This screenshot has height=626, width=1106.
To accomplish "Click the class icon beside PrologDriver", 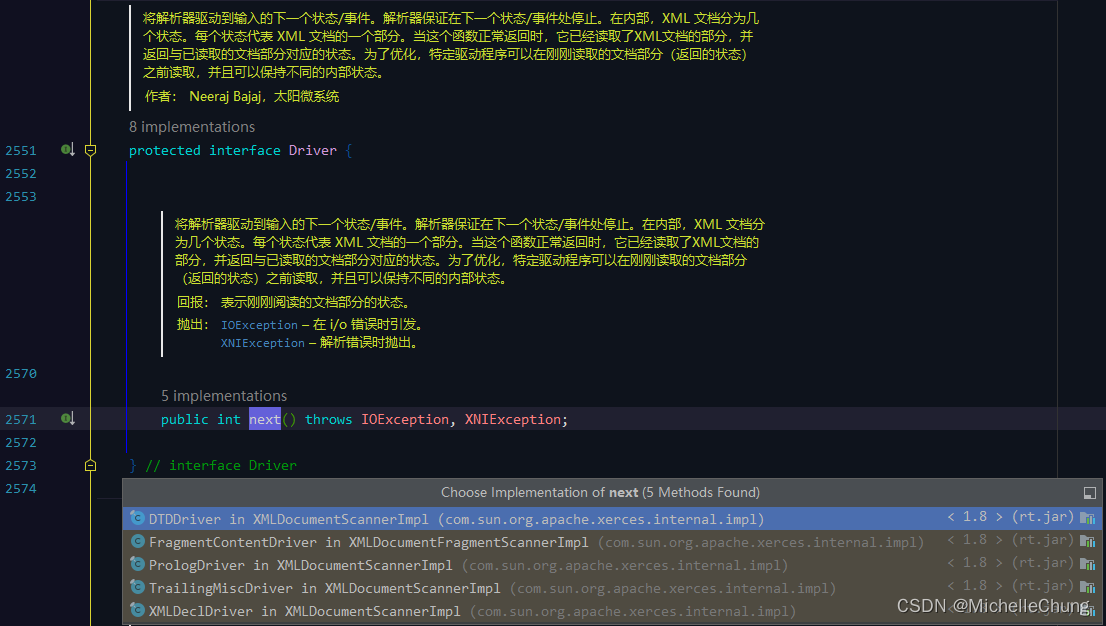I will tap(137, 562).
